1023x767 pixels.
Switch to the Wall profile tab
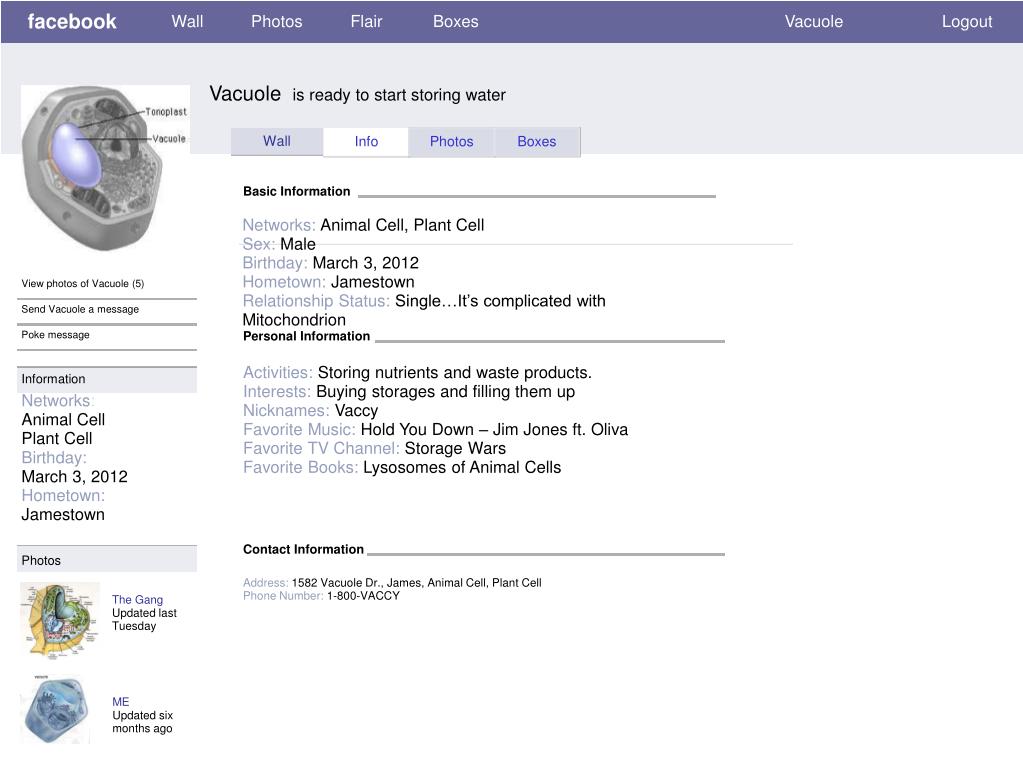point(277,141)
